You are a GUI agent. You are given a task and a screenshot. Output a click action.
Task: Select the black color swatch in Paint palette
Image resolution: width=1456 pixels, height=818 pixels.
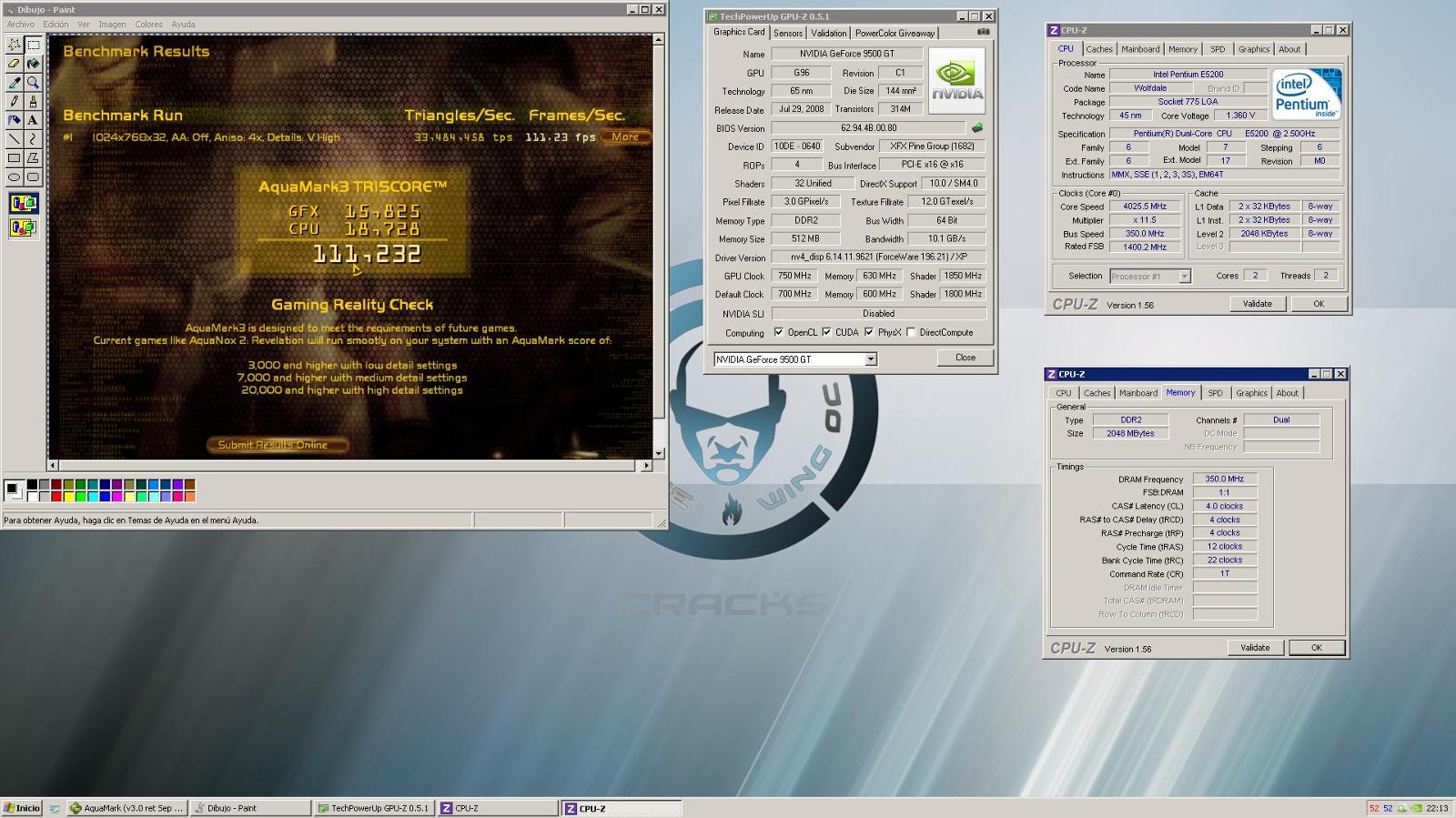[32, 485]
